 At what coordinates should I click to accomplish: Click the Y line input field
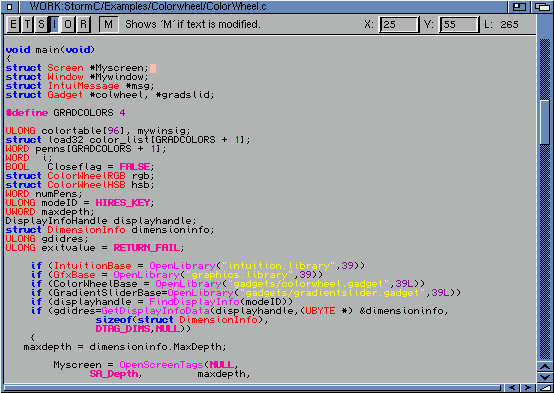tap(459, 24)
